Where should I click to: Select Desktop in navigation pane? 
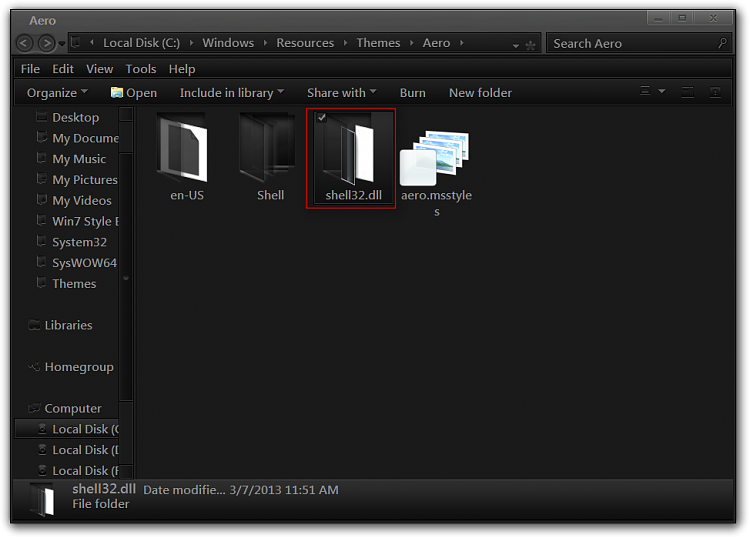point(76,118)
